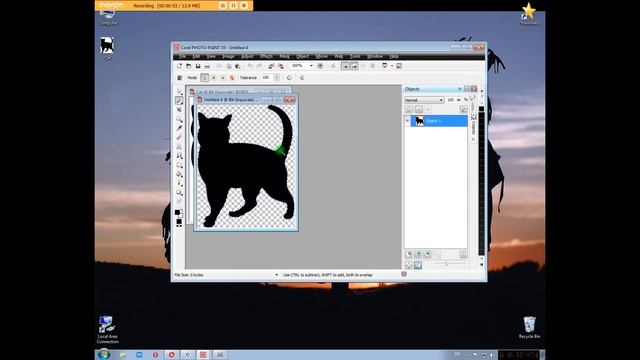
Task: Open the Adjust menu
Action: point(247,56)
